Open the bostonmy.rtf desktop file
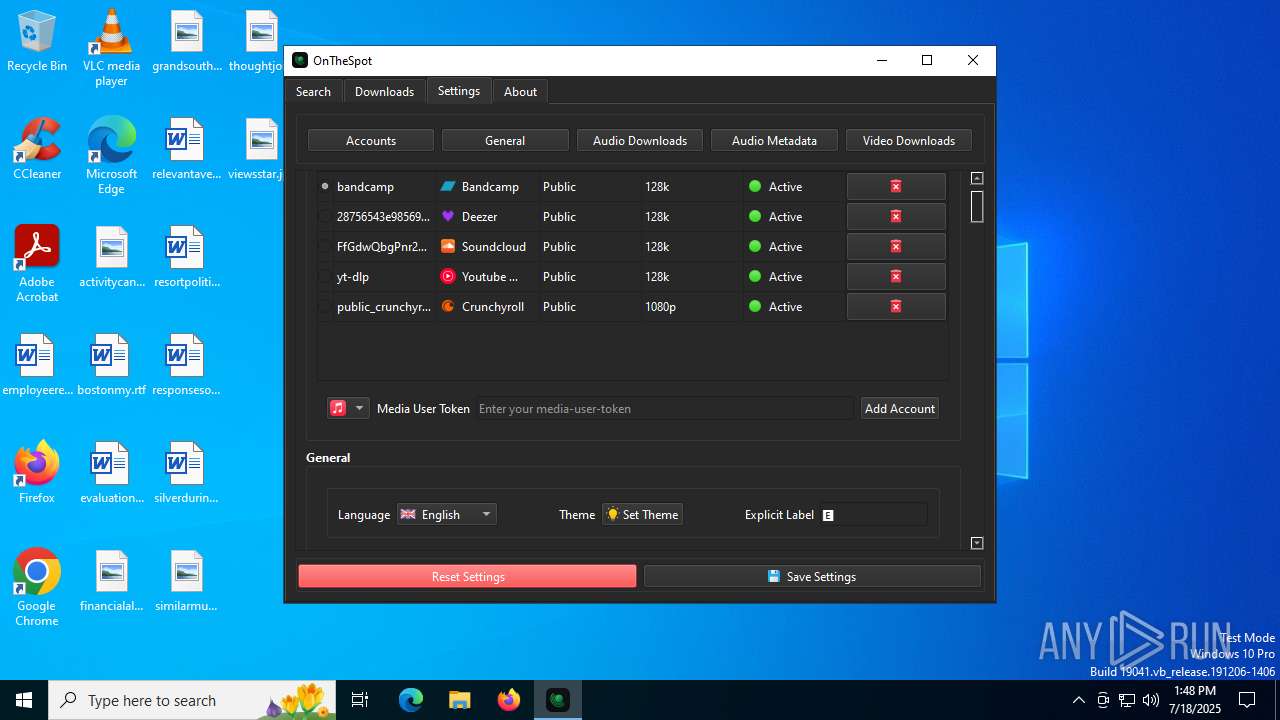This screenshot has height=720, width=1280. [111, 365]
